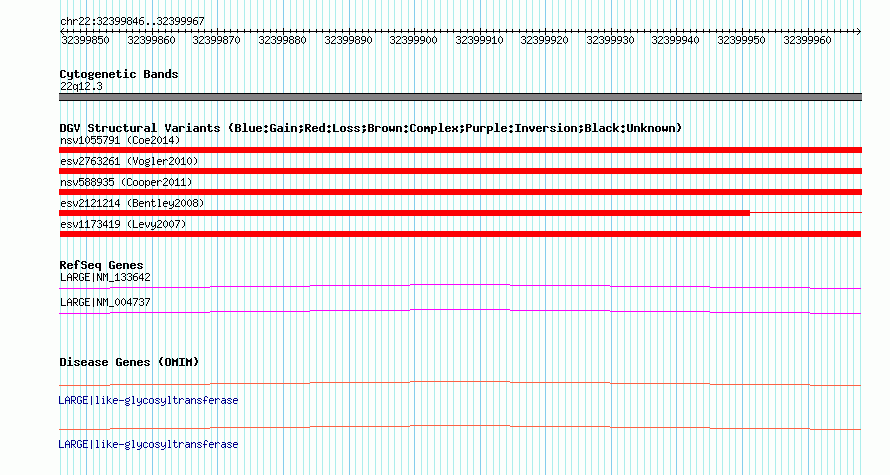Click ruler position 32399860
Viewport: 890px width, 475px height.
pyautogui.click(x=151, y=40)
